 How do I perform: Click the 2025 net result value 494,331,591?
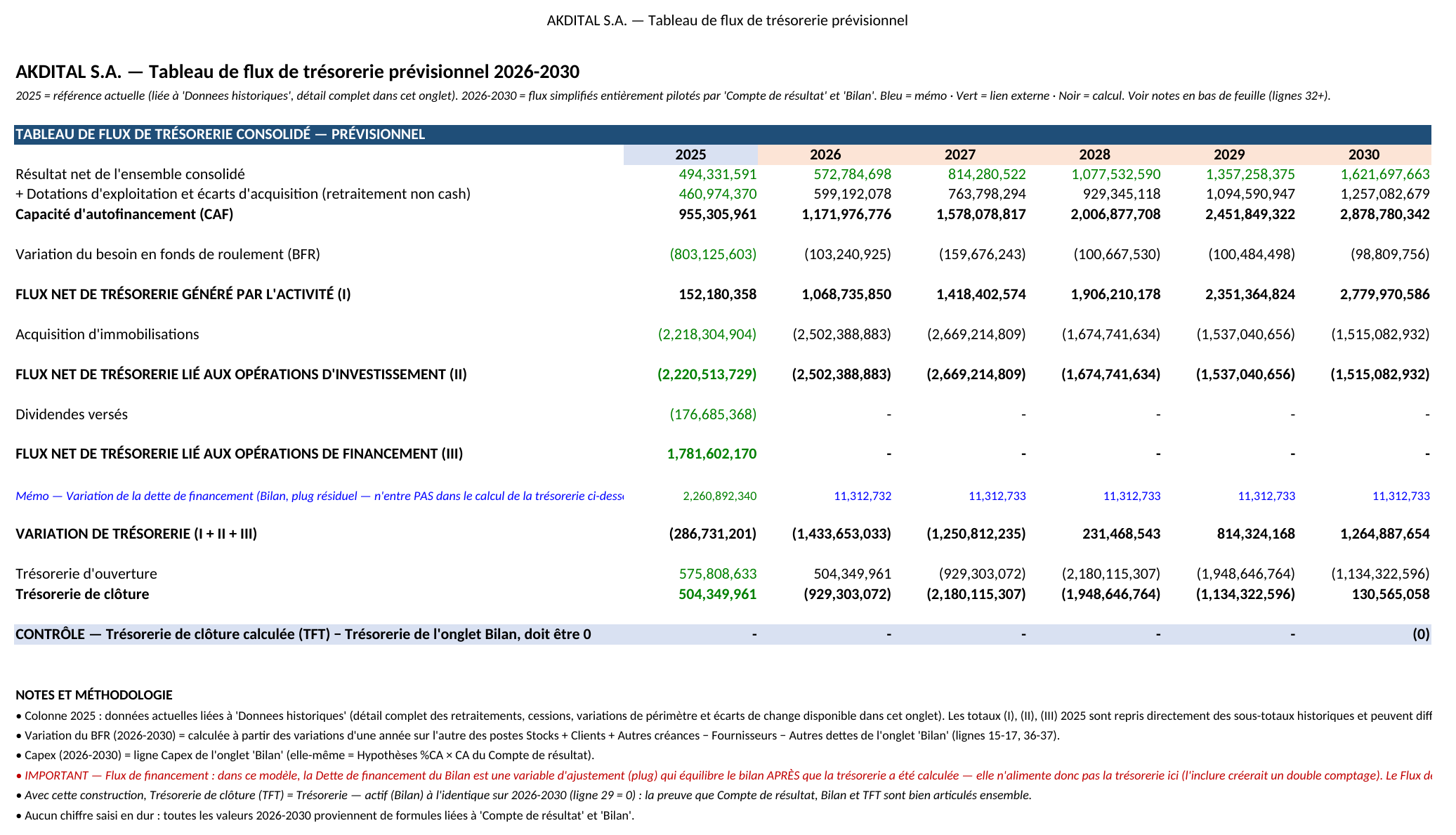[x=718, y=174]
